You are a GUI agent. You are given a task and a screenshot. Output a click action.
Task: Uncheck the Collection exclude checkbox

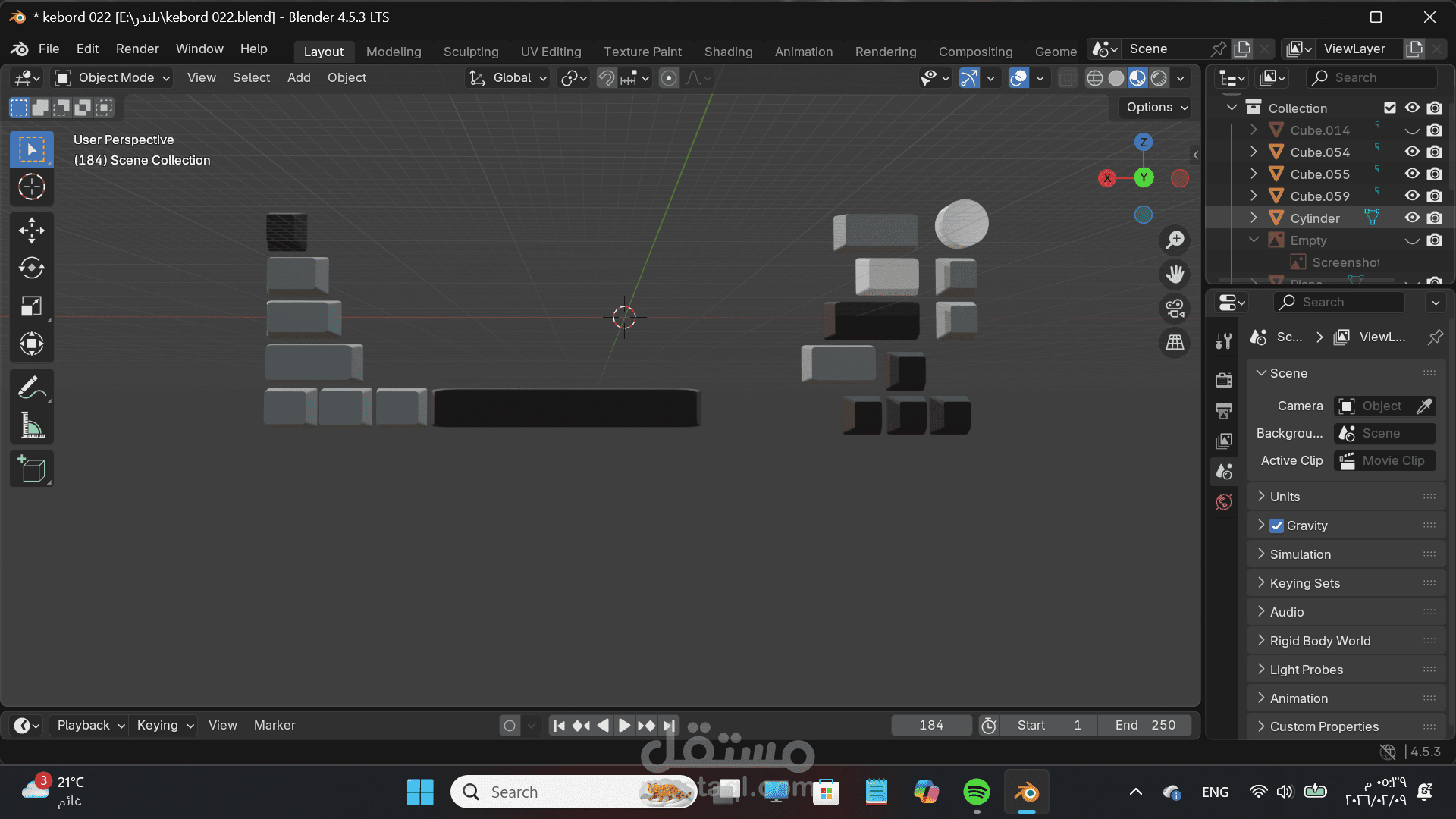pos(1390,108)
